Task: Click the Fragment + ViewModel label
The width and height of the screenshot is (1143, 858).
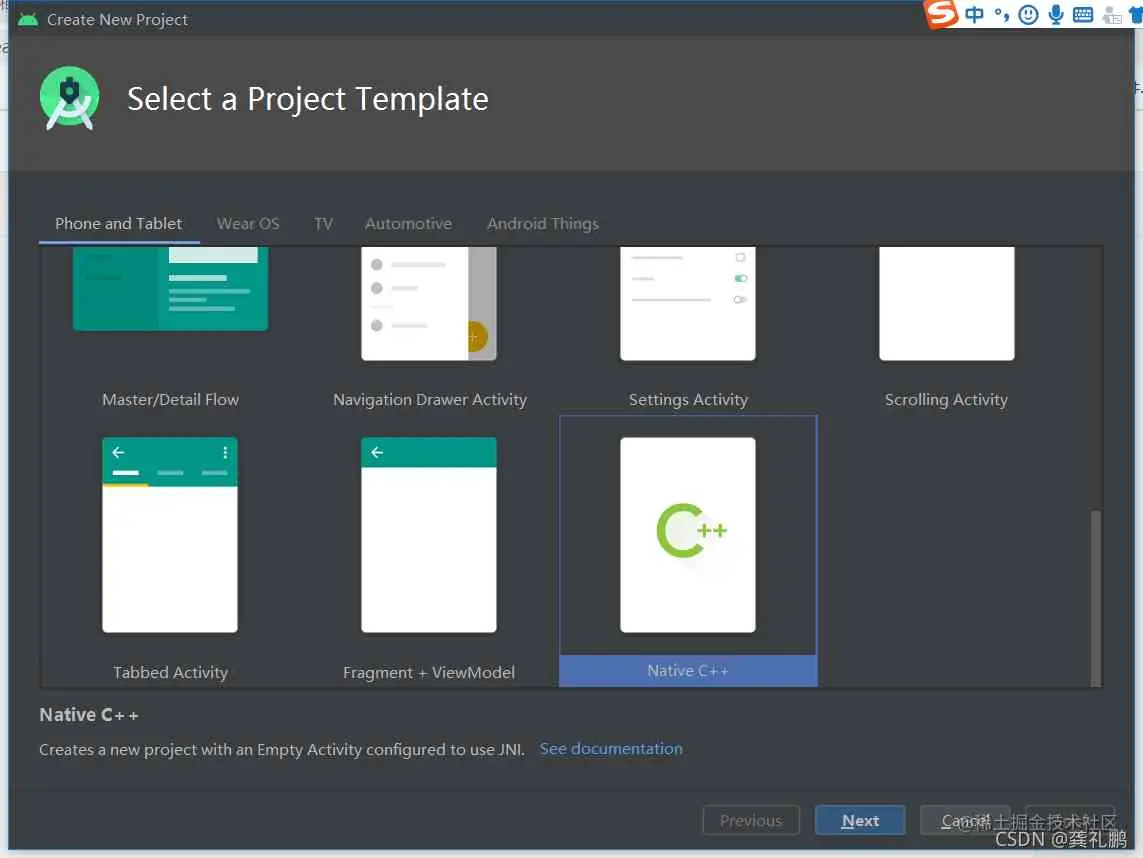Action: point(429,672)
